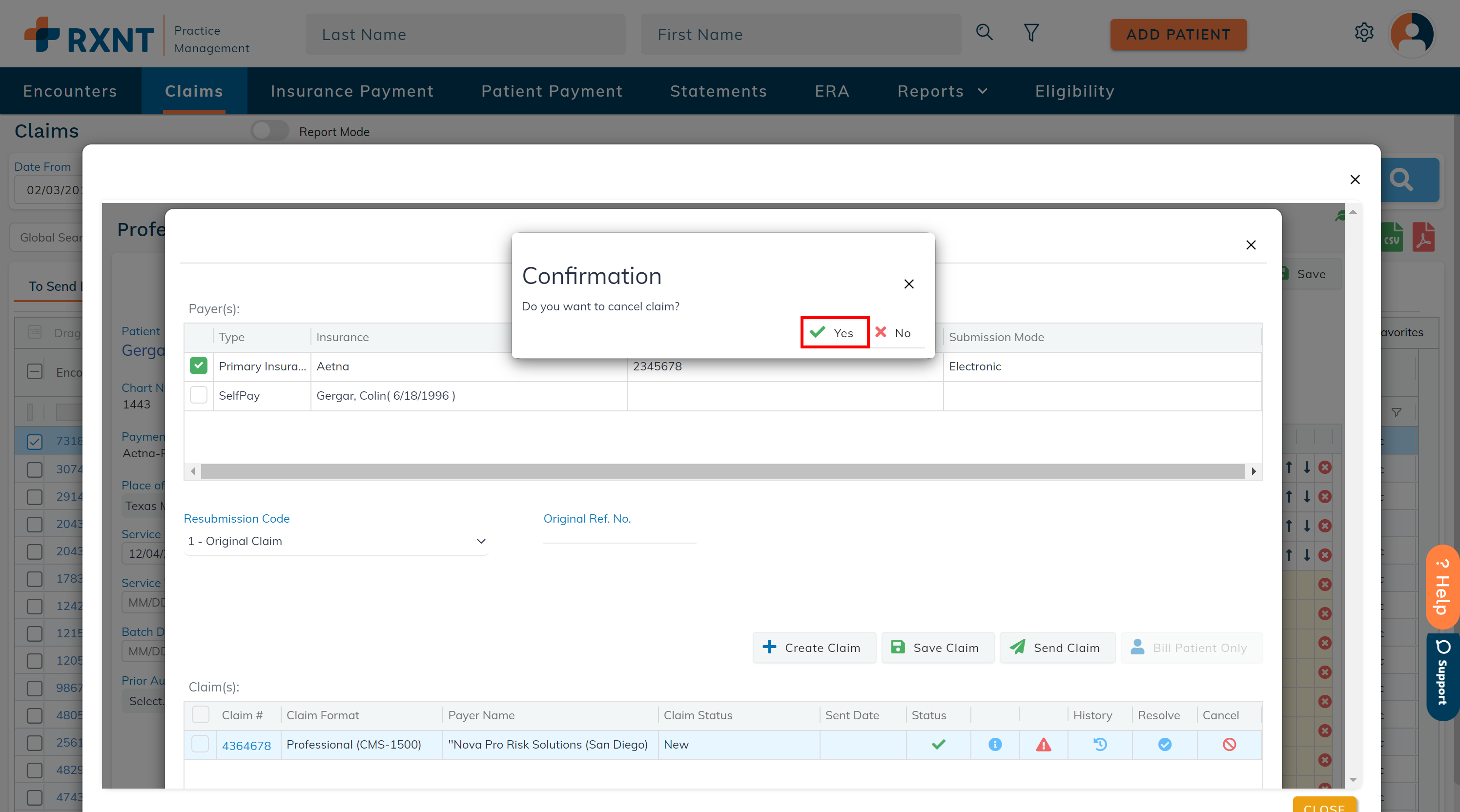Screen dimensions: 1460x812
Task: Click the blue resolve checkmark icon
Action: tap(1165, 745)
